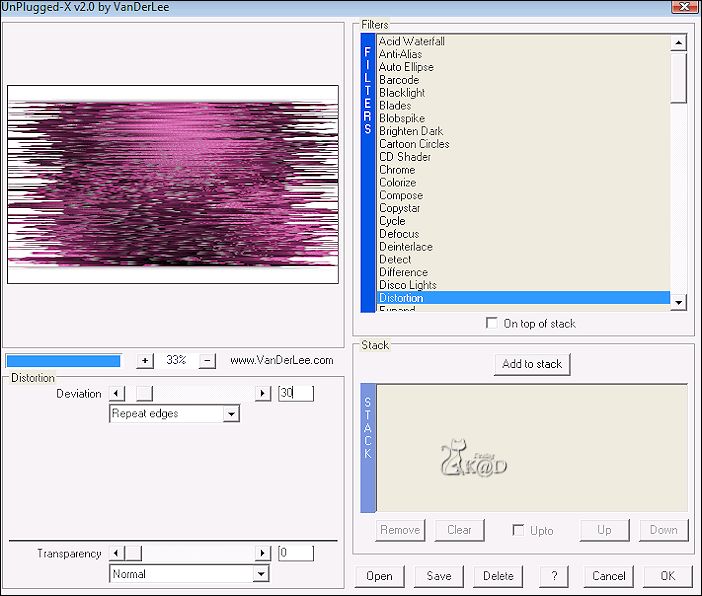Select Auto Ellipse filter

pos(523,67)
